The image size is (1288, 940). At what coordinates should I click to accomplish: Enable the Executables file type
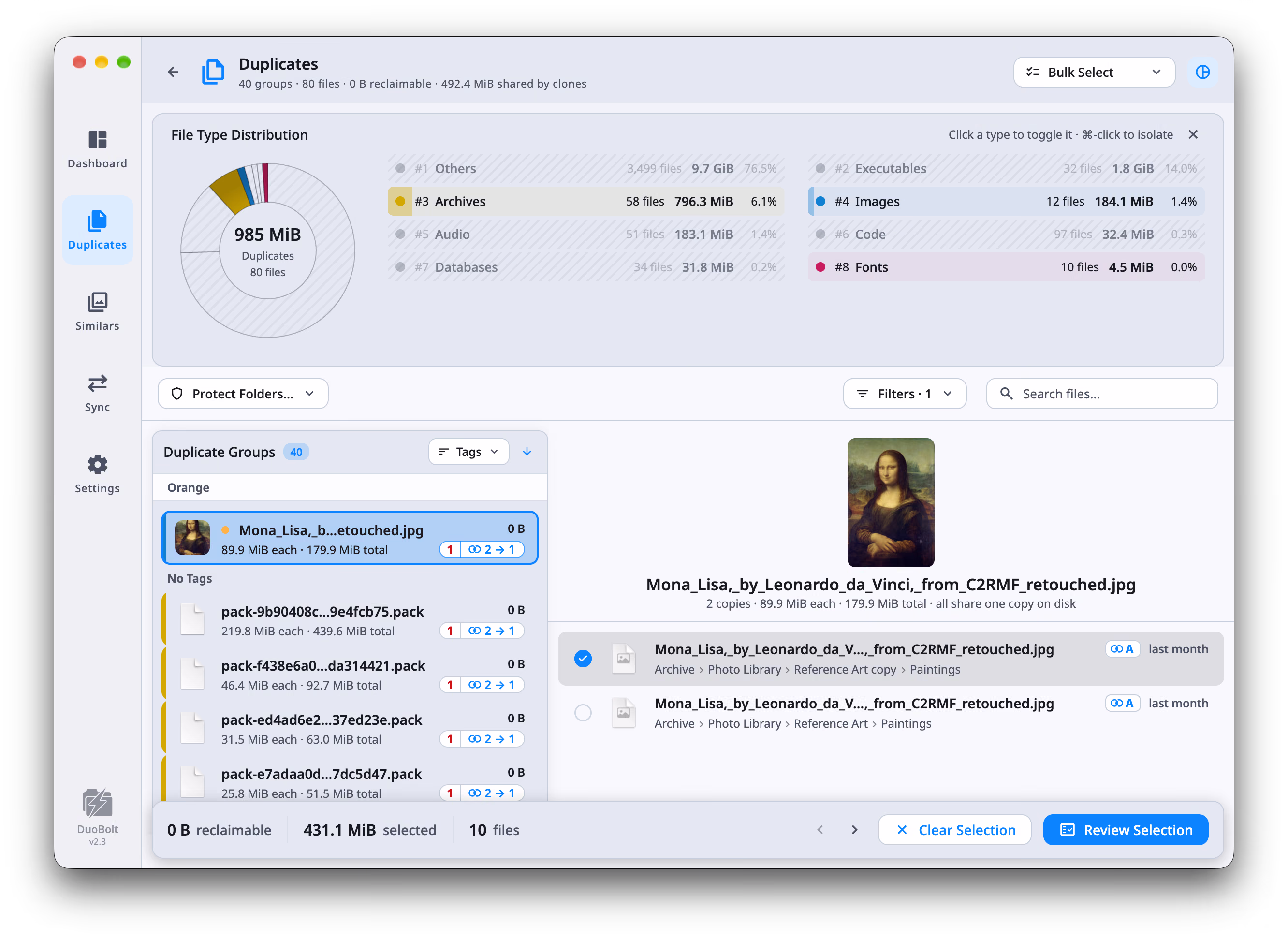(1006, 168)
